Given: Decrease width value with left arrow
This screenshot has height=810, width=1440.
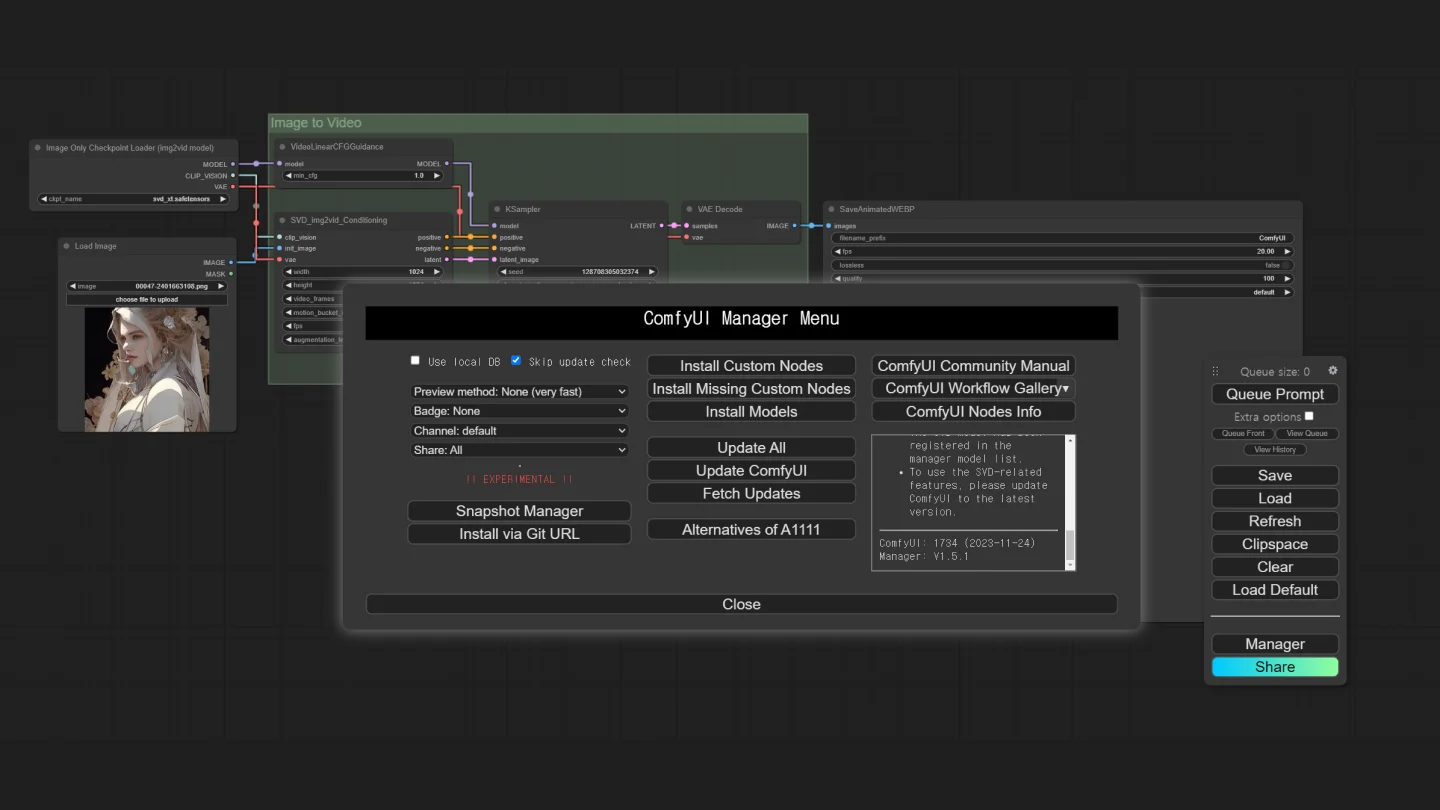Looking at the screenshot, I should (288, 272).
